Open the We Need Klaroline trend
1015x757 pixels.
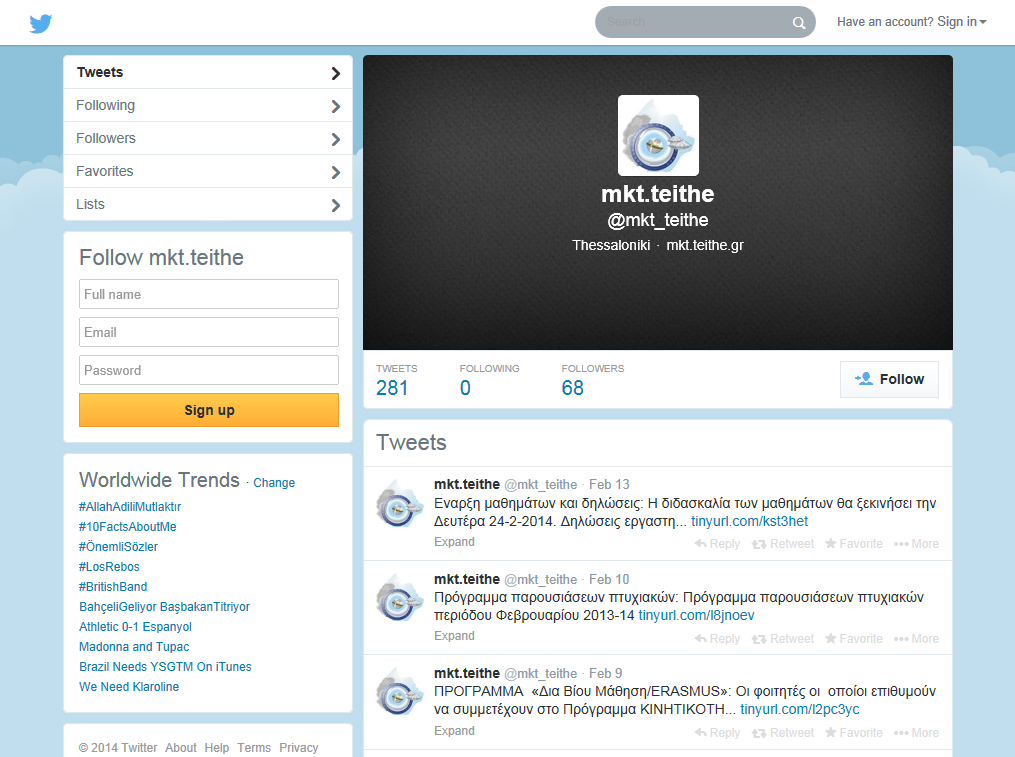(x=129, y=688)
